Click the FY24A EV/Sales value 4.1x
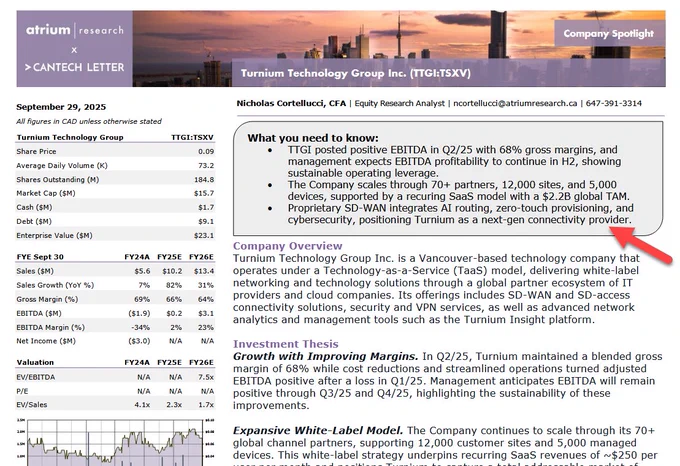The height and width of the screenshot is (466, 680). 142,404
